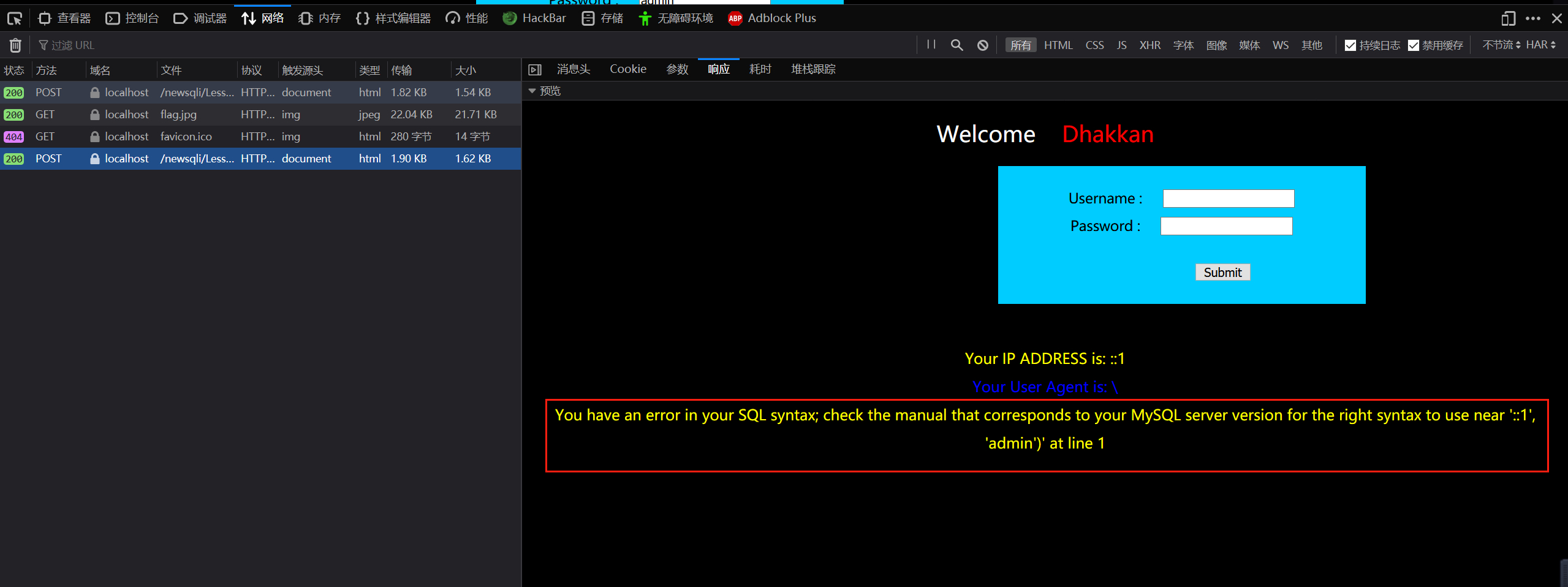Filter requests by JS
1568x587 pixels.
pyautogui.click(x=1121, y=45)
